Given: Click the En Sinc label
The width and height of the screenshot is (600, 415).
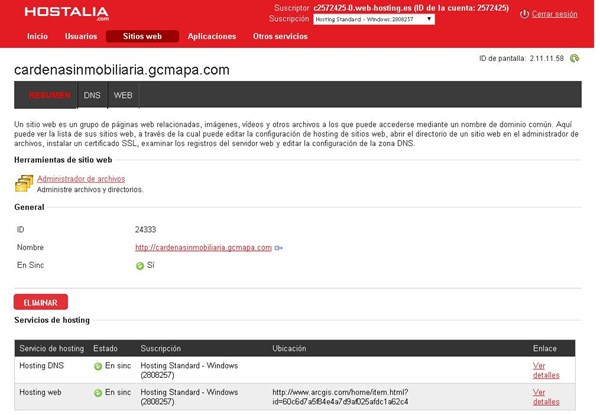Looking at the screenshot, I should point(30,265).
